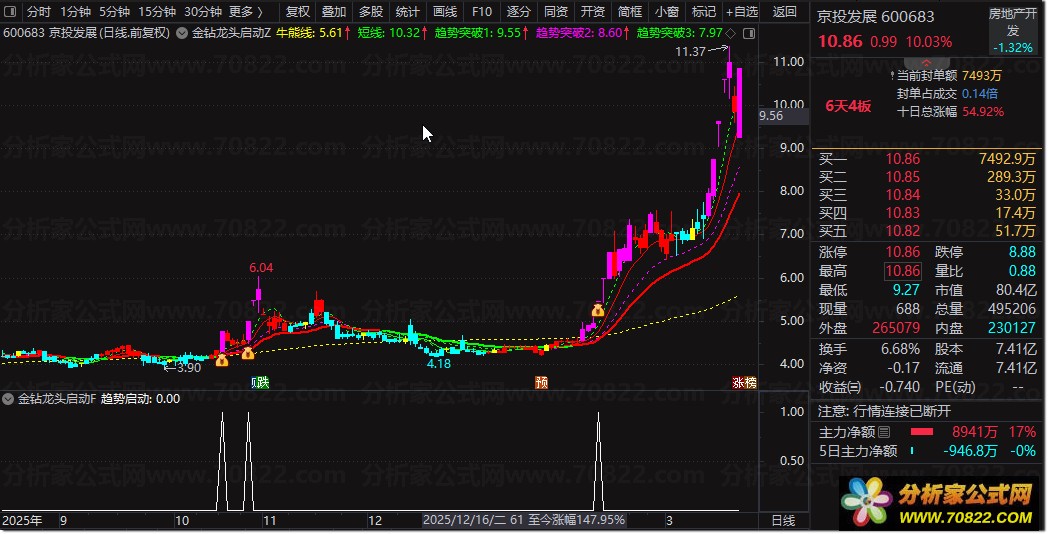Screen dimensions: 1049x534
Task: Click the boxed 最高 10.86 value
Action: [902, 271]
